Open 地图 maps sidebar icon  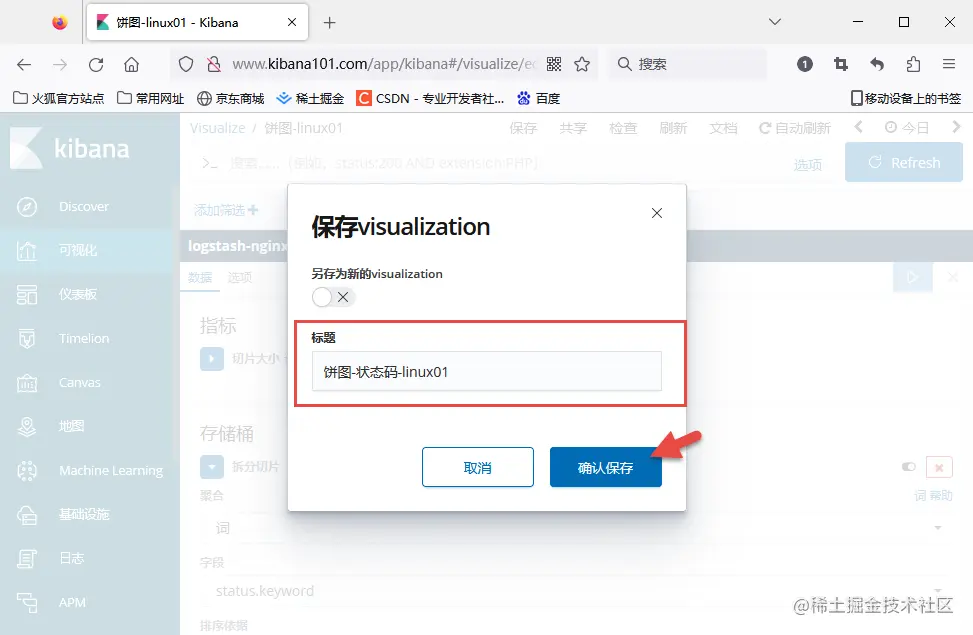point(27,426)
